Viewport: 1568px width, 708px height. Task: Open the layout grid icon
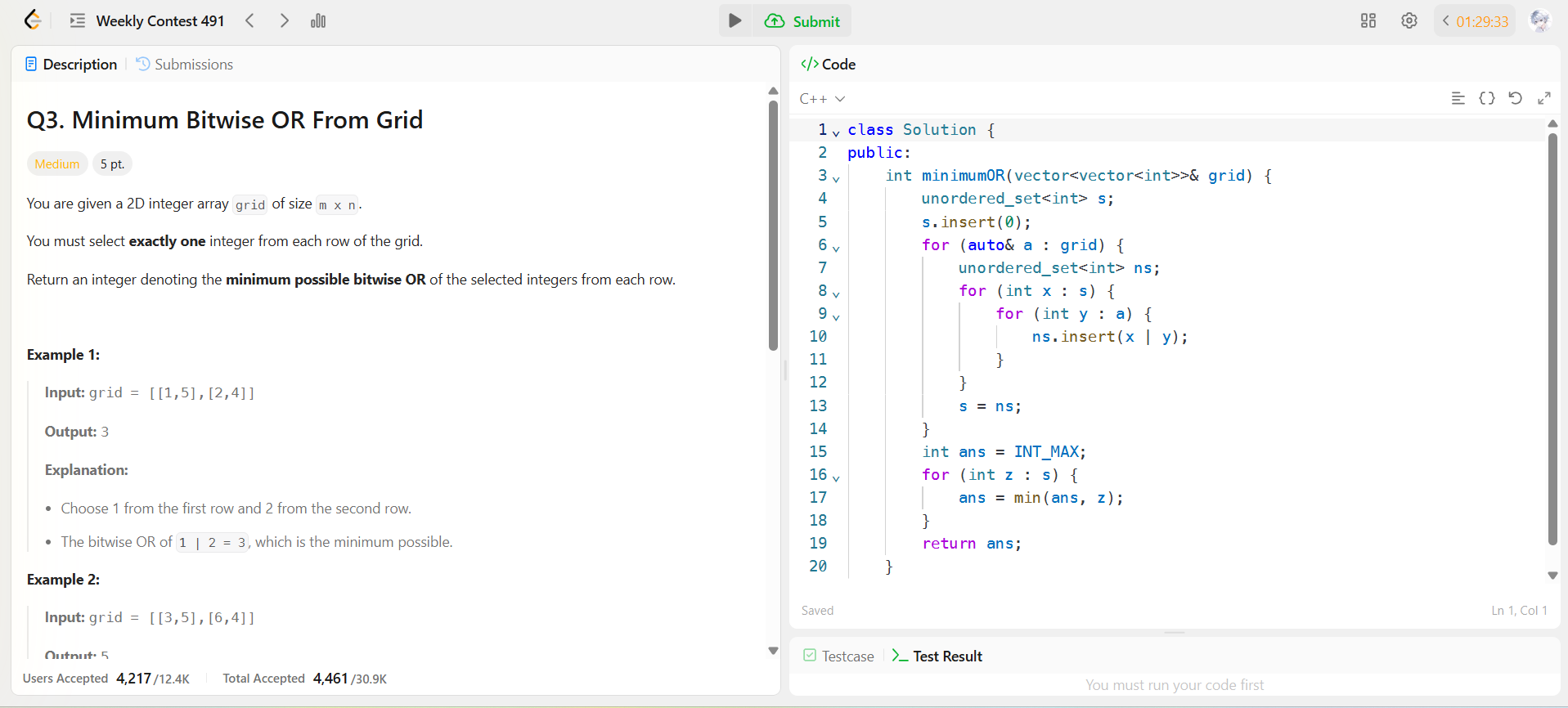click(1368, 21)
